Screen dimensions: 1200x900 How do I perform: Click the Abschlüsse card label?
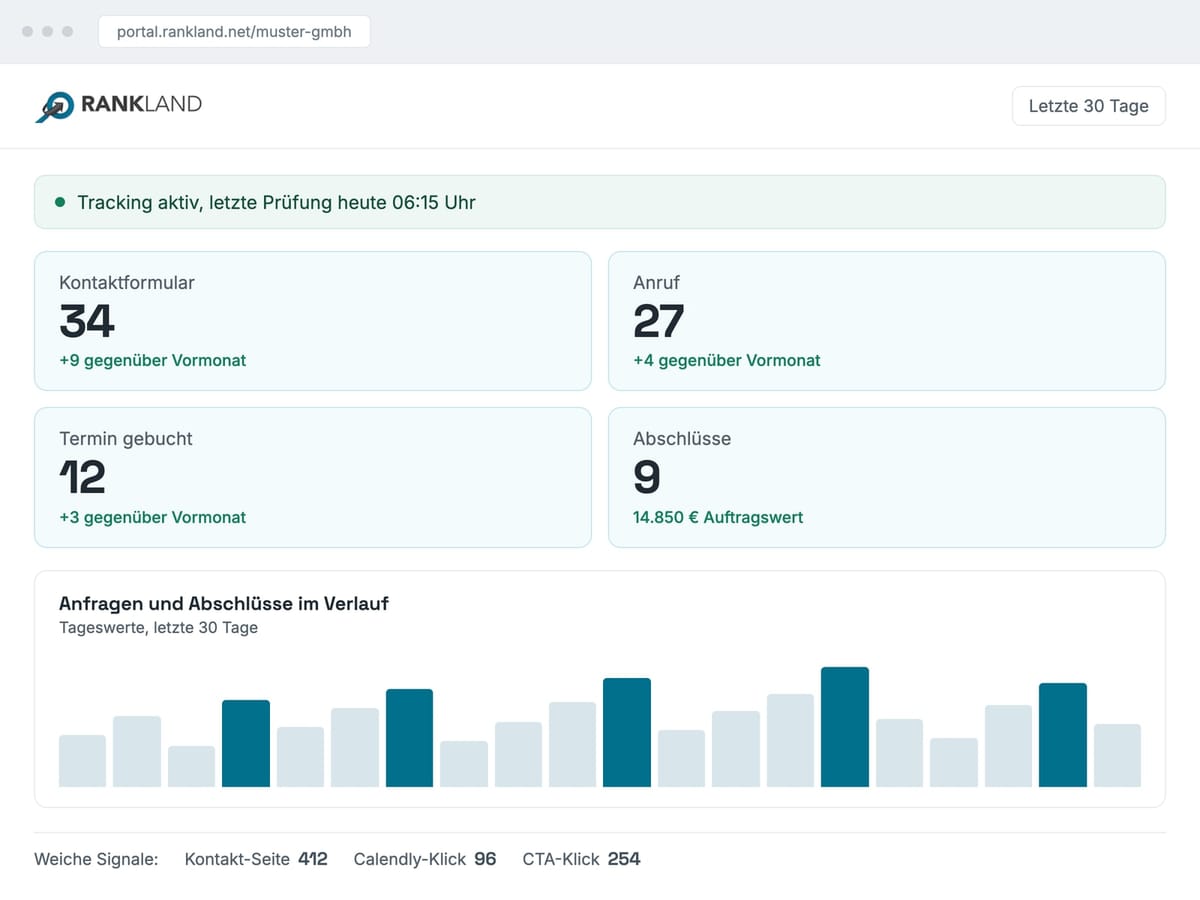click(x=682, y=438)
